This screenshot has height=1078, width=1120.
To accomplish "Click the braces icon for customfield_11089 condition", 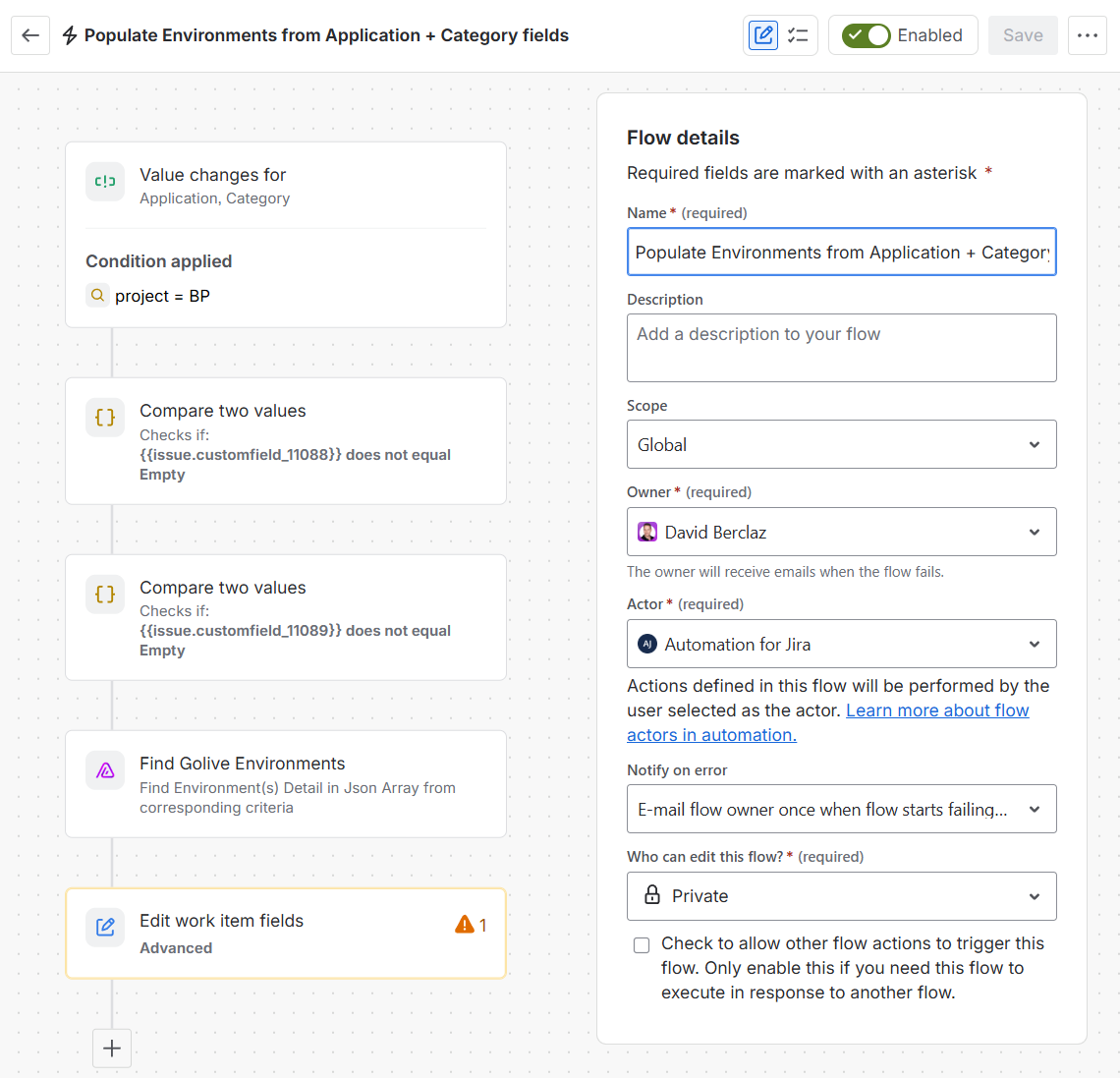I will 105,594.
